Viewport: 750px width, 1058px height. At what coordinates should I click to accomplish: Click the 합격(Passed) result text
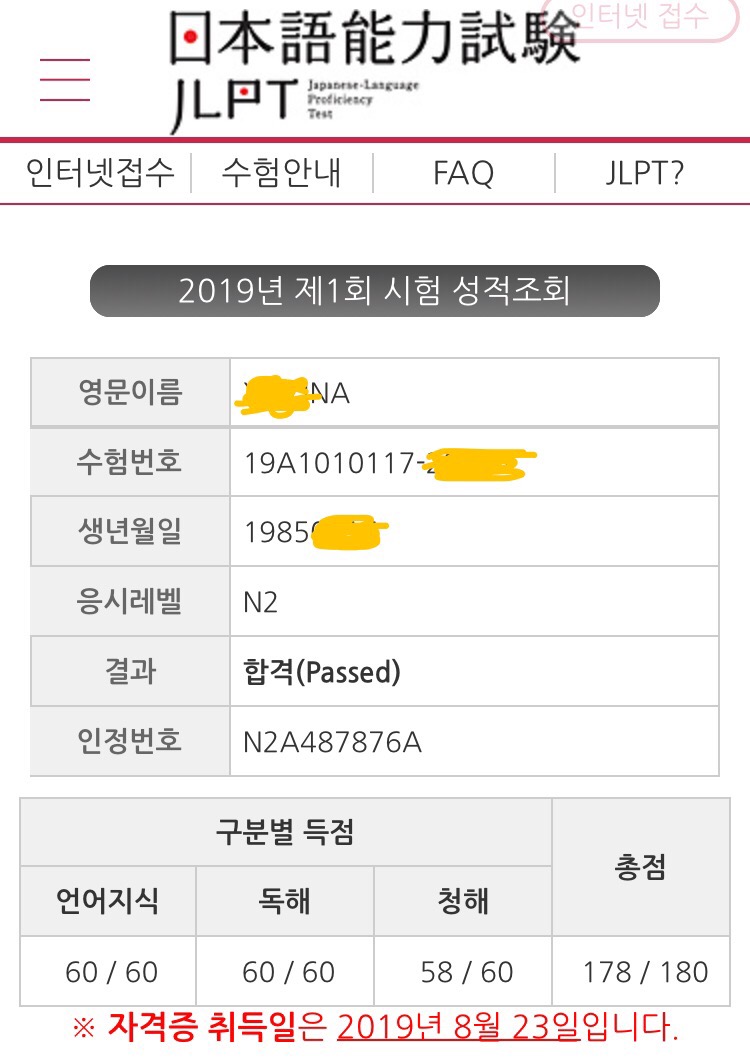tap(321, 672)
